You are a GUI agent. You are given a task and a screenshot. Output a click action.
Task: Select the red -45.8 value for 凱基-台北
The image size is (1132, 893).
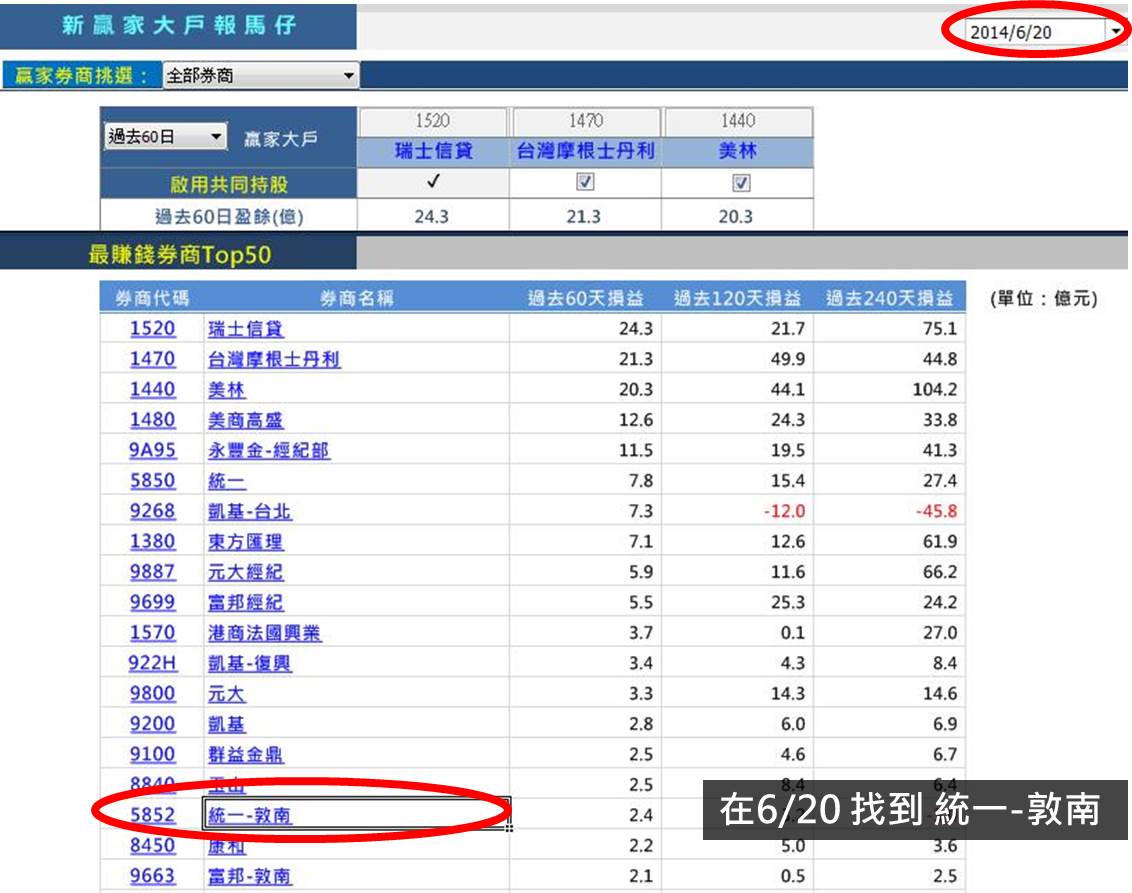936,511
